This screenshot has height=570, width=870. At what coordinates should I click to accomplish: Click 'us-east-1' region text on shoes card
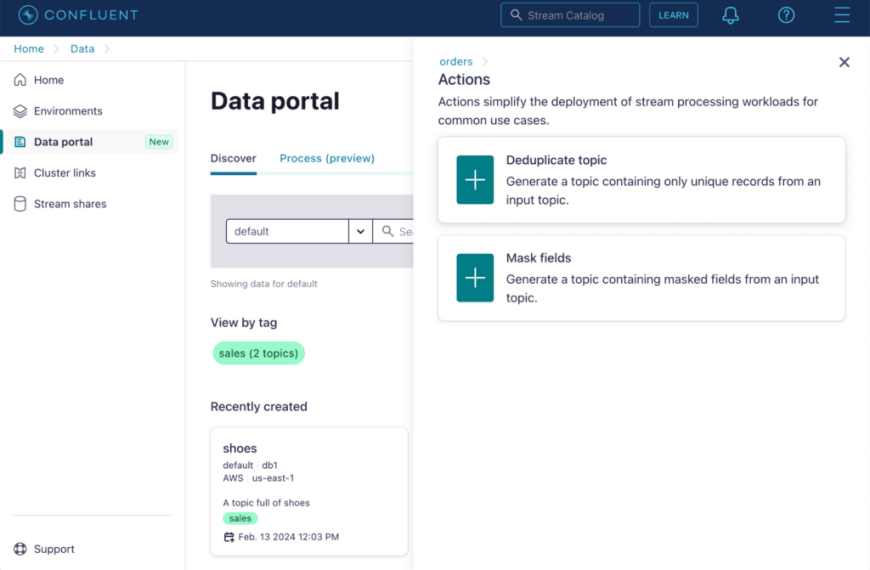273,478
